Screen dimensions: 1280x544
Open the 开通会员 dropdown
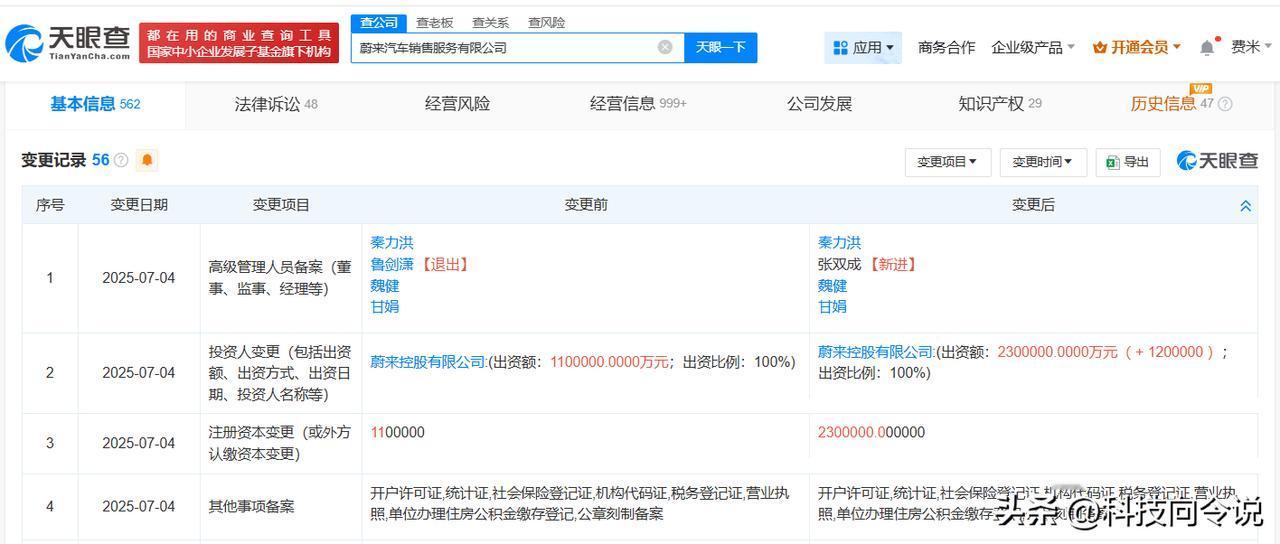click(1137, 47)
